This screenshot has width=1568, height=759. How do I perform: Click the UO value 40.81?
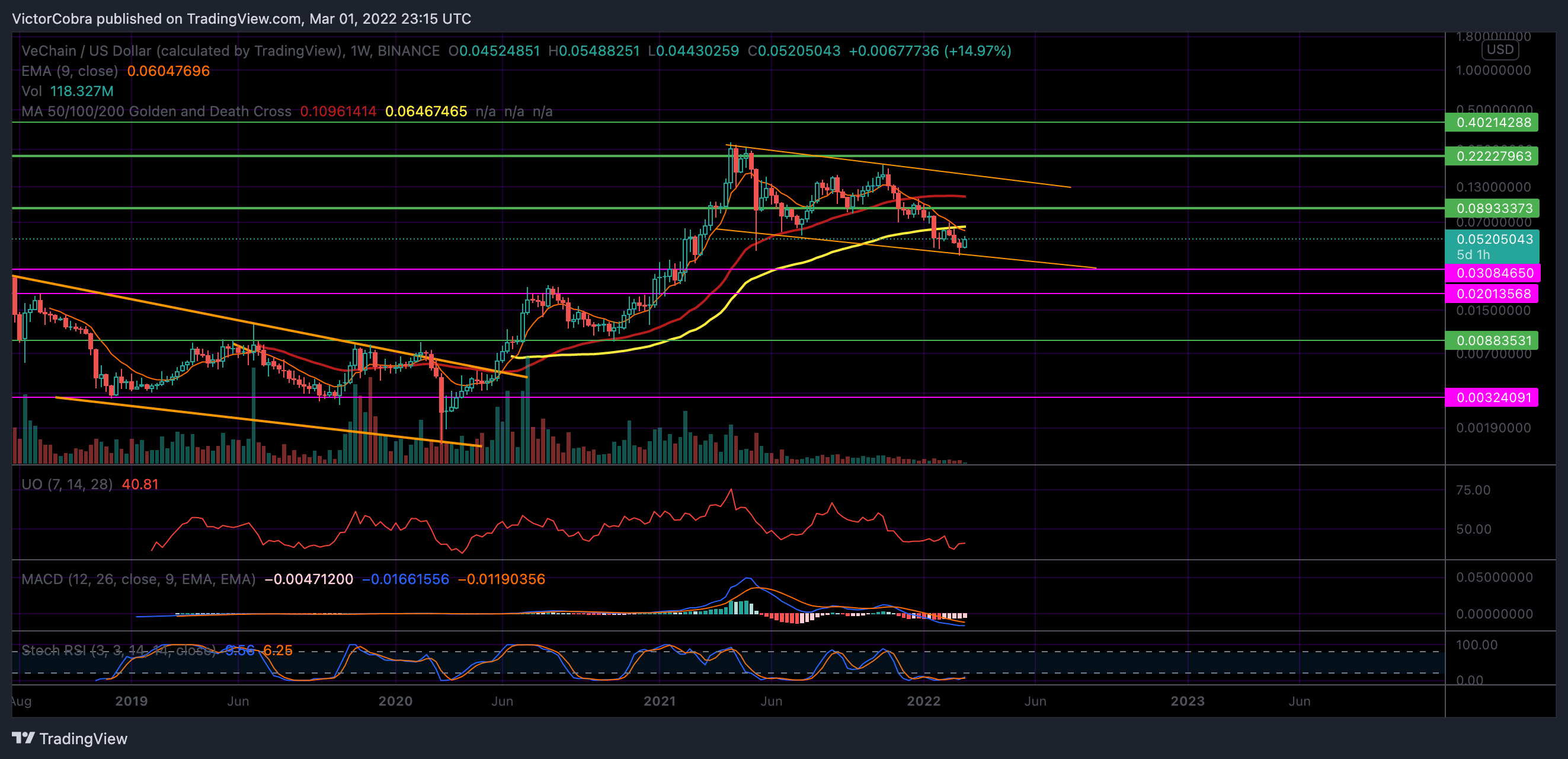(140, 484)
